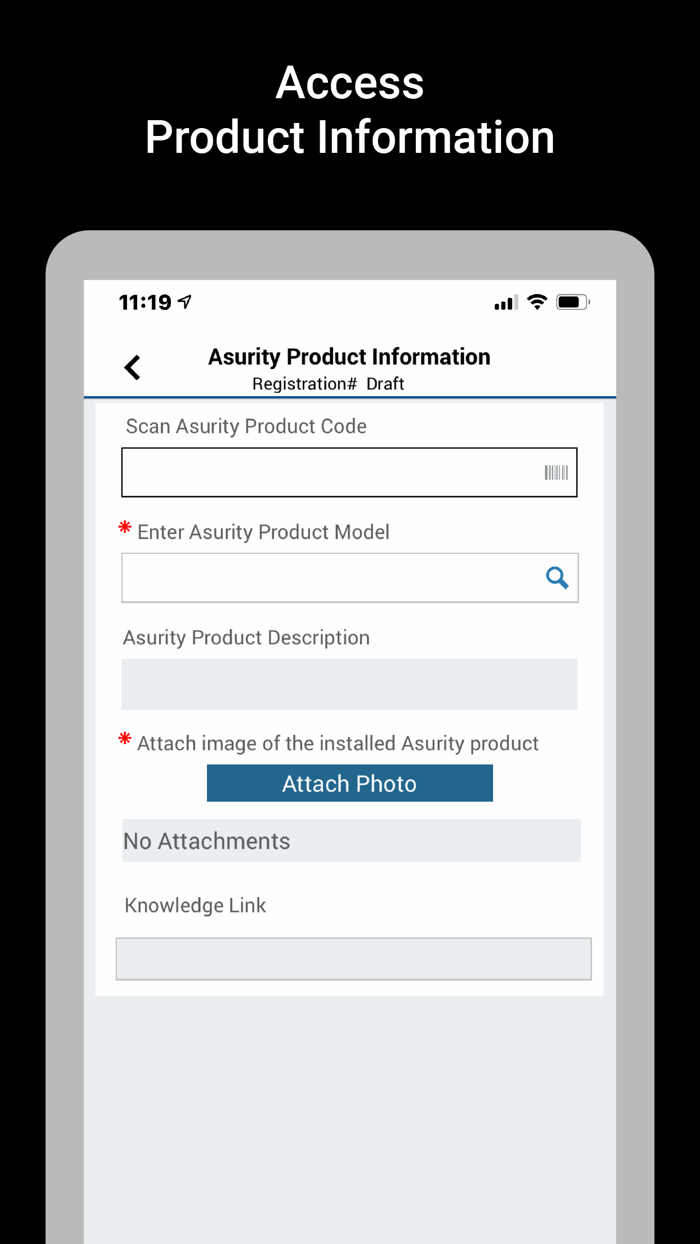Tap the back chevron arrow
700x1244 pixels.
[132, 367]
